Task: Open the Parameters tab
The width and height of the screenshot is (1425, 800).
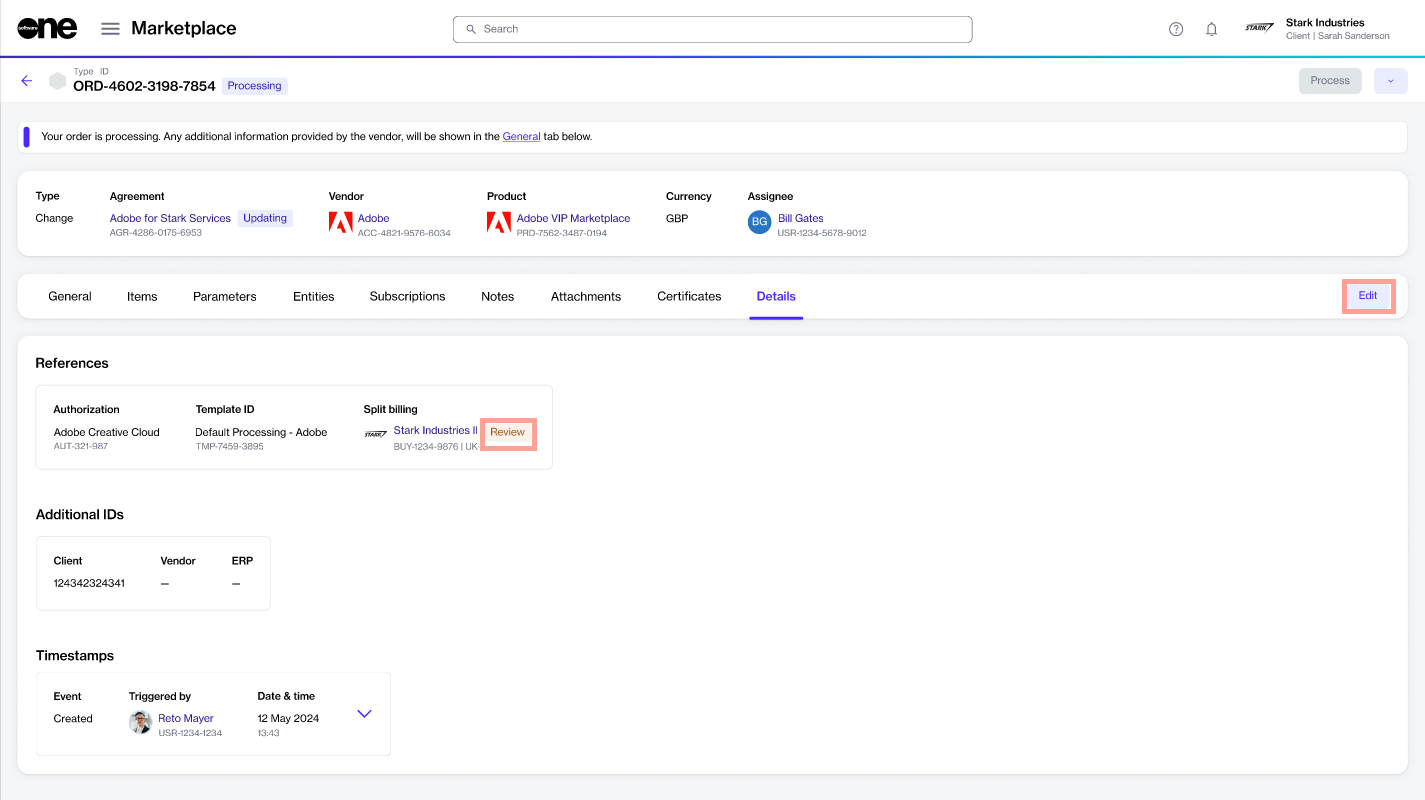Action: tap(225, 296)
